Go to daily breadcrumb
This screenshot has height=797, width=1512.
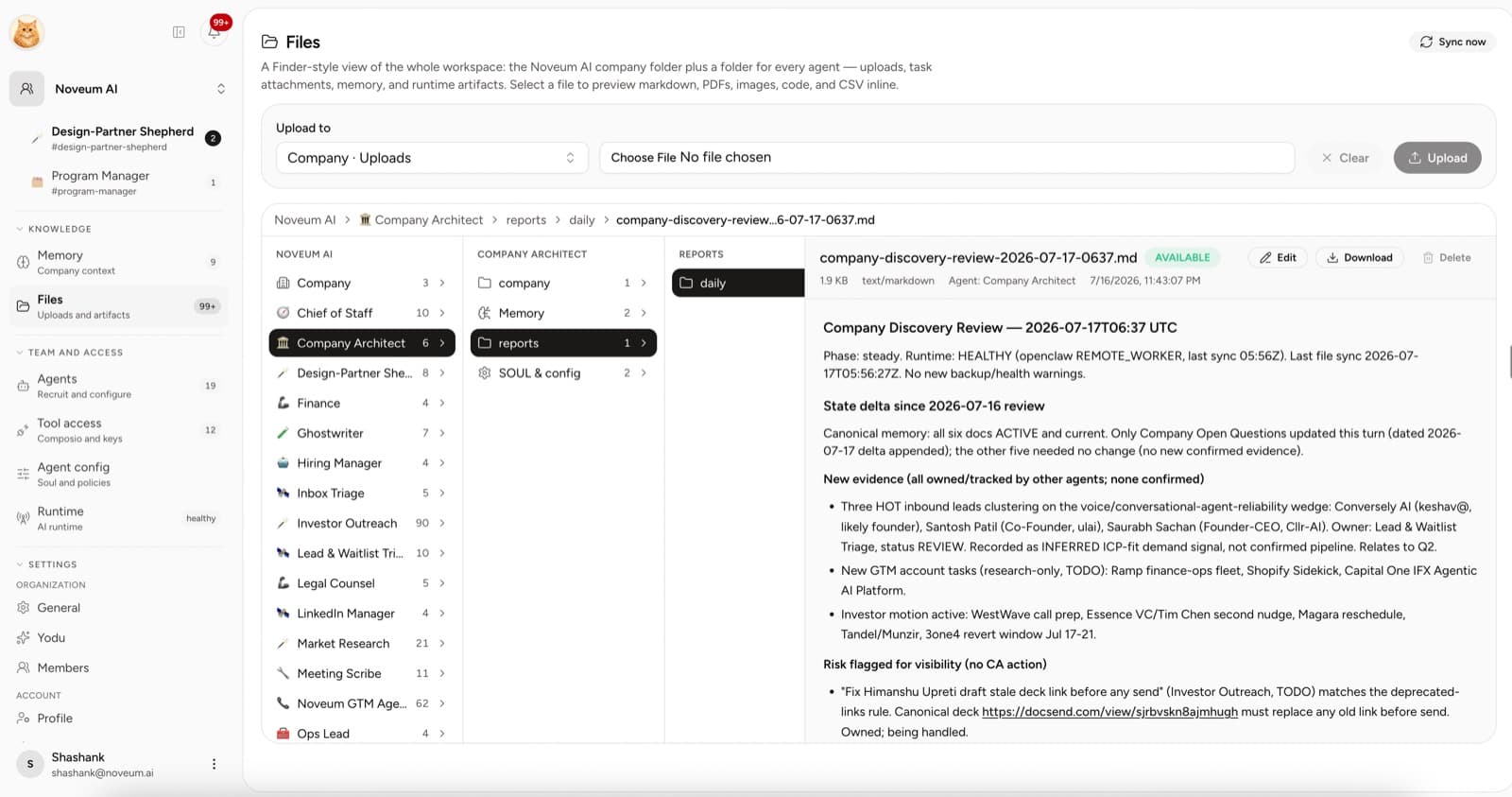(582, 220)
